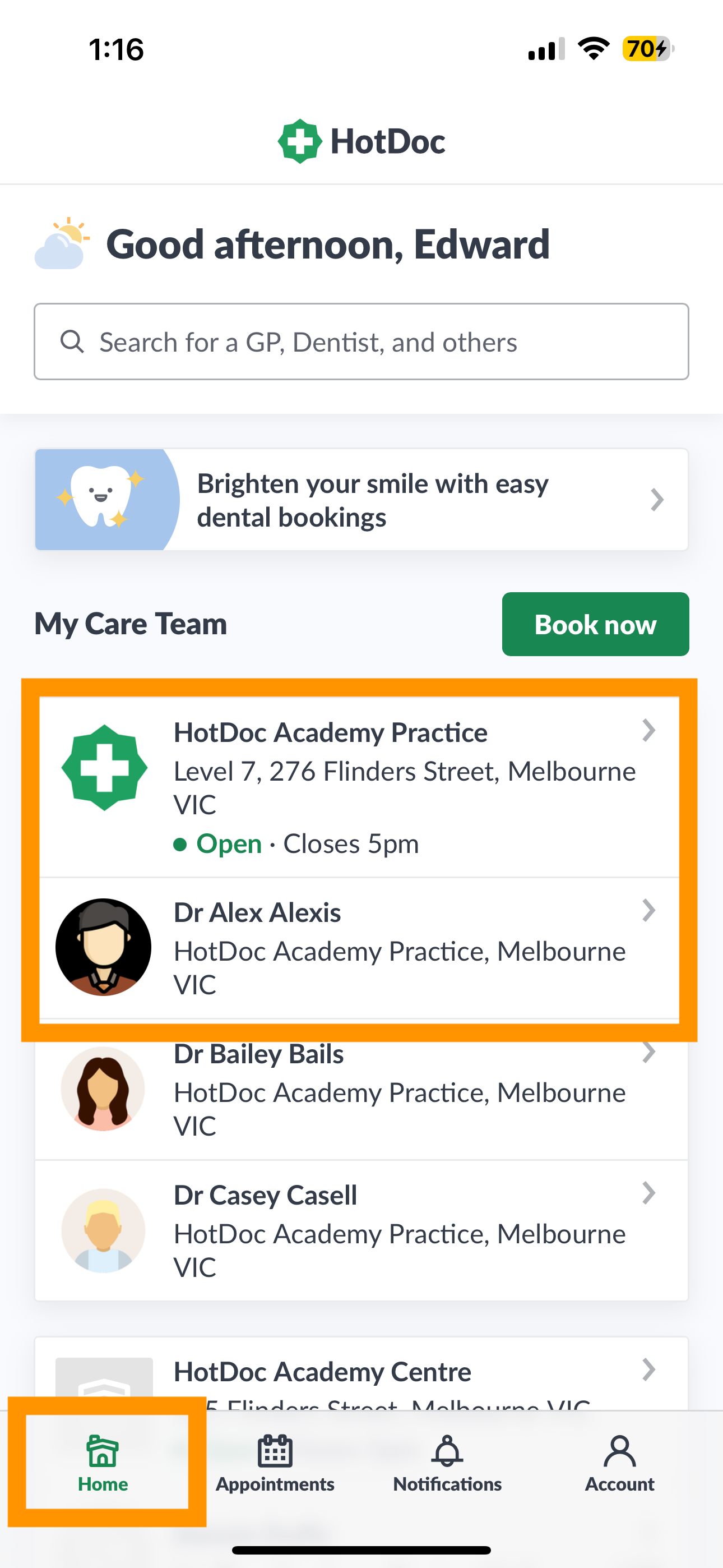Viewport: 723px width, 1568px height.
Task: Open Dr Alex Alexis details chevron
Action: tap(649, 910)
